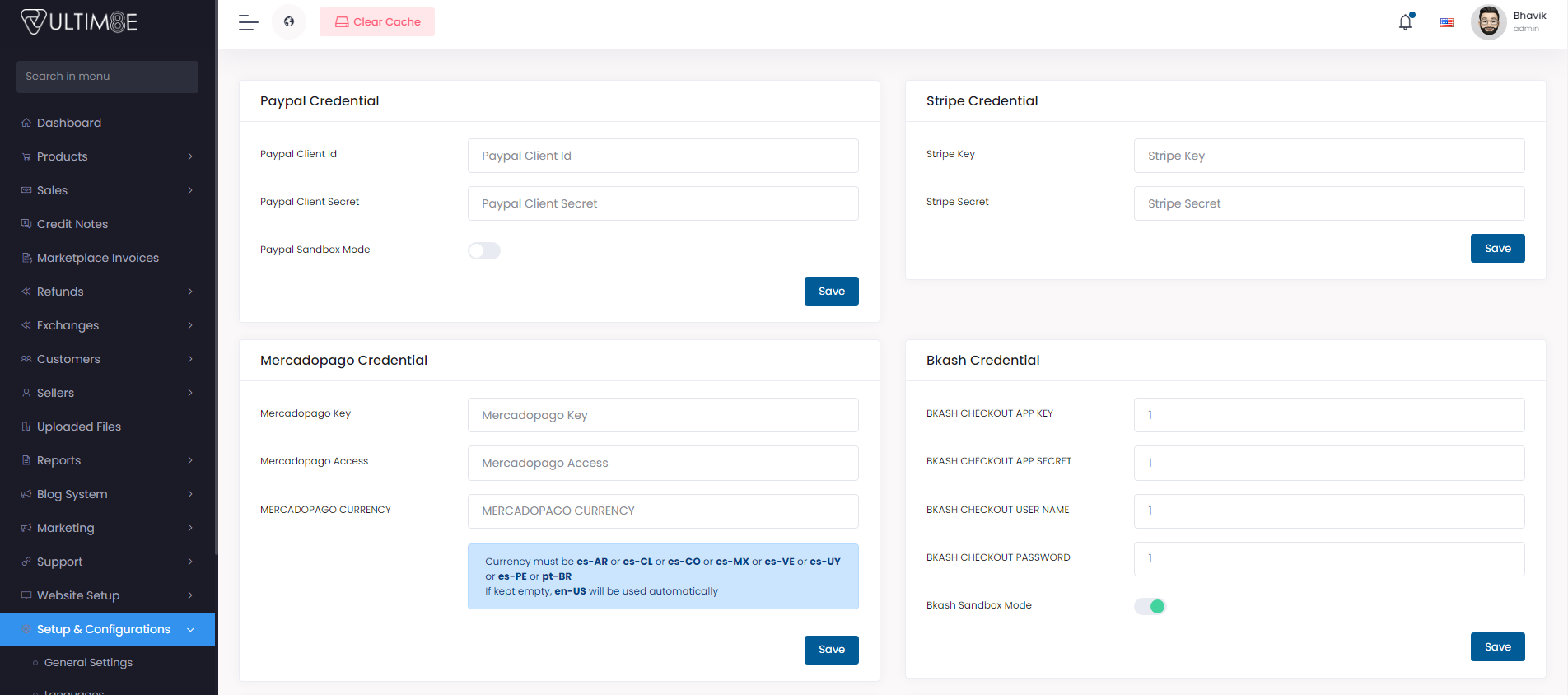Expand the Customers submenu chevron

click(190, 359)
